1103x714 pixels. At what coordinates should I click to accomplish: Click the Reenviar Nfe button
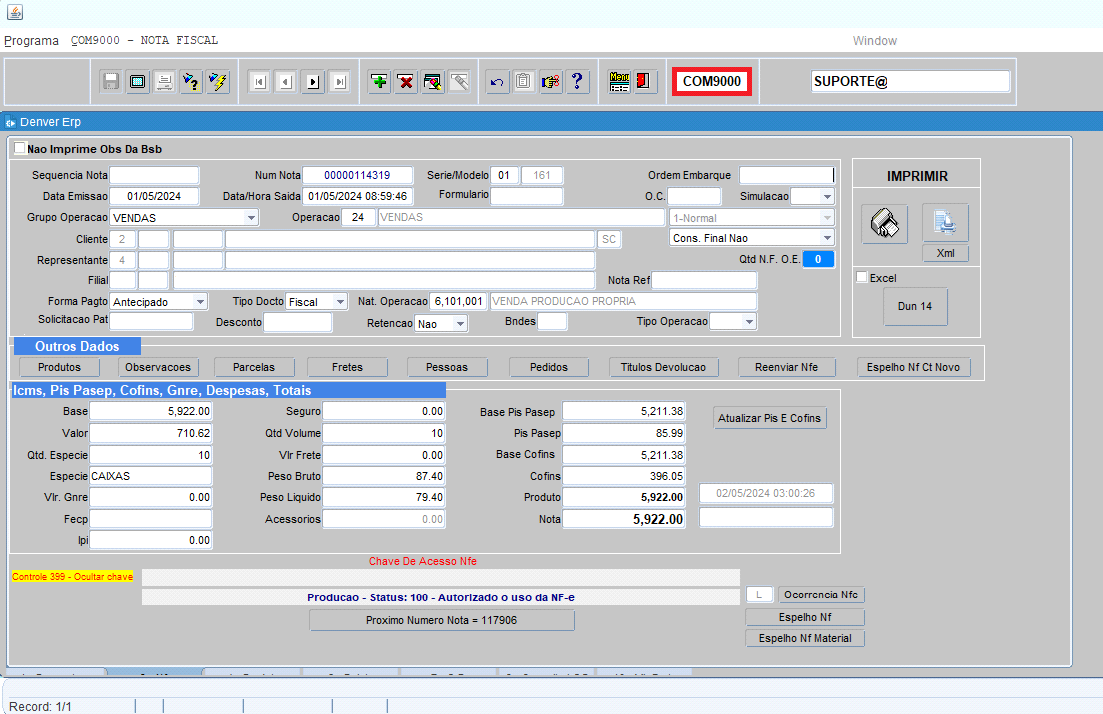786,367
